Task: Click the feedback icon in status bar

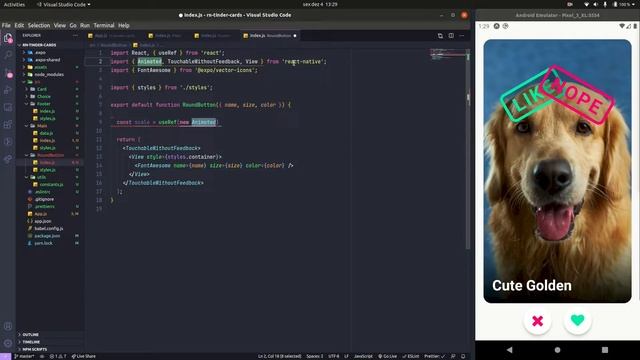Action: click(x=453, y=356)
